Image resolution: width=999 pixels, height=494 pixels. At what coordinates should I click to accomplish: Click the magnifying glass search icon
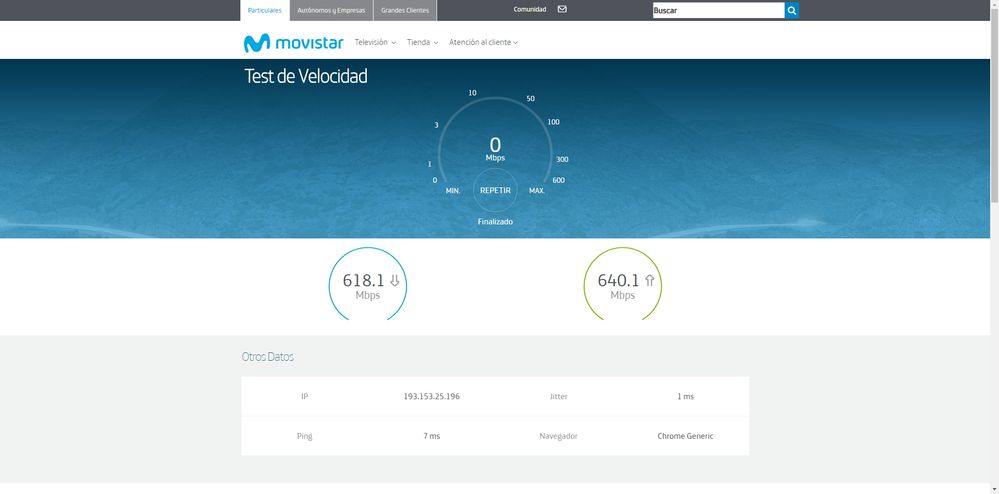pos(792,10)
